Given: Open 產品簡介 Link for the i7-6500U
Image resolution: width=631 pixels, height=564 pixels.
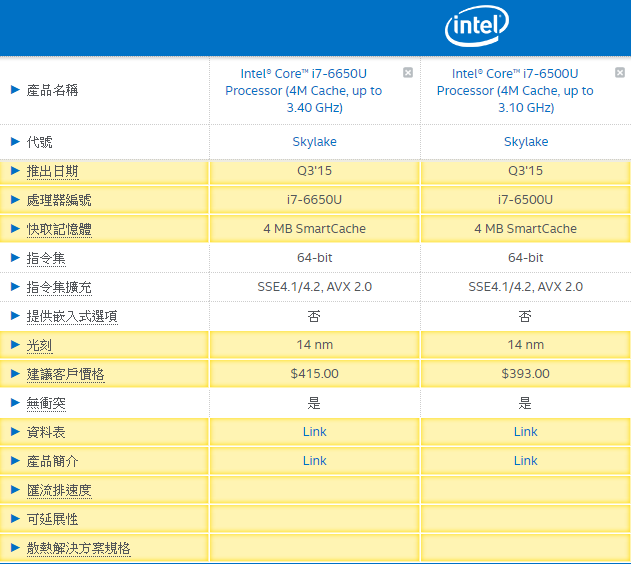Looking at the screenshot, I should 526,461.
